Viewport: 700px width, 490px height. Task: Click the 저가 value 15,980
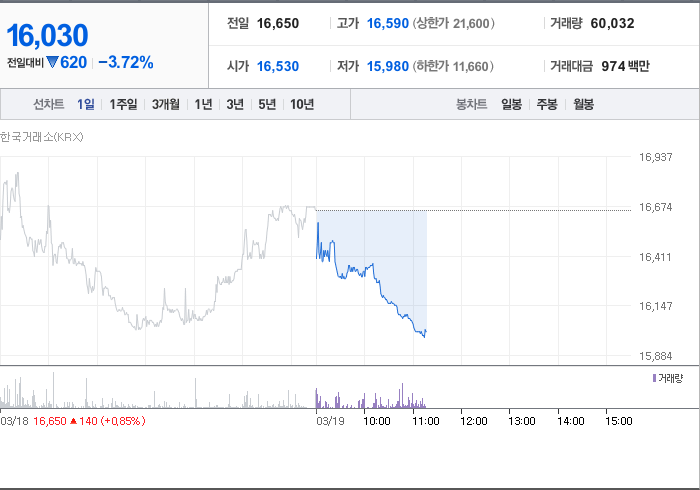388,66
